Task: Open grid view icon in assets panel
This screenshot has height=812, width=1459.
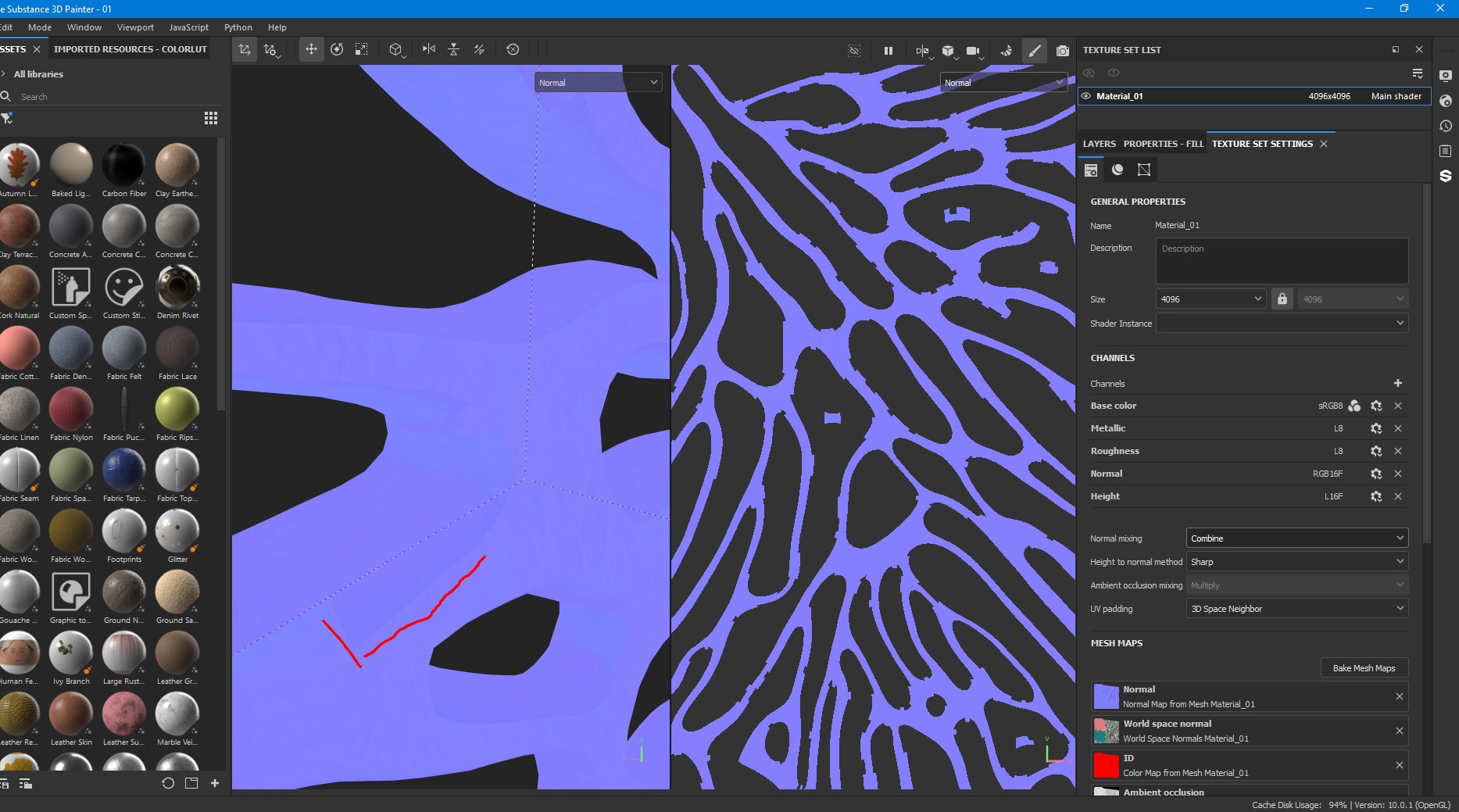Action: point(210,118)
